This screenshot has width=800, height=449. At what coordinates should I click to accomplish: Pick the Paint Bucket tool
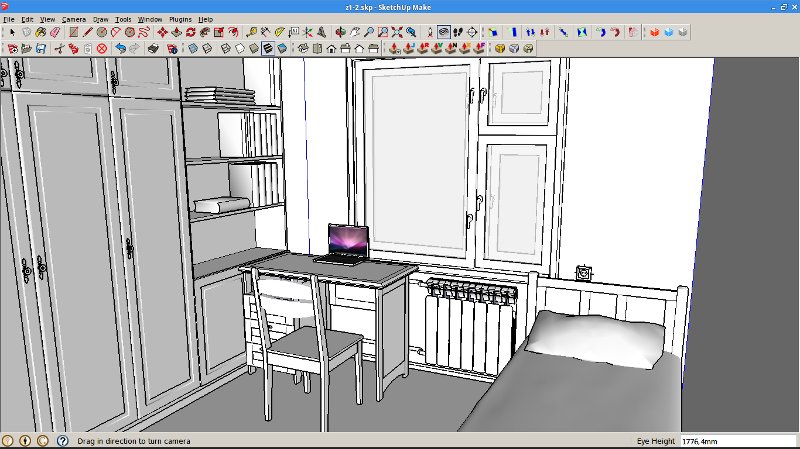pyautogui.click(x=40, y=32)
